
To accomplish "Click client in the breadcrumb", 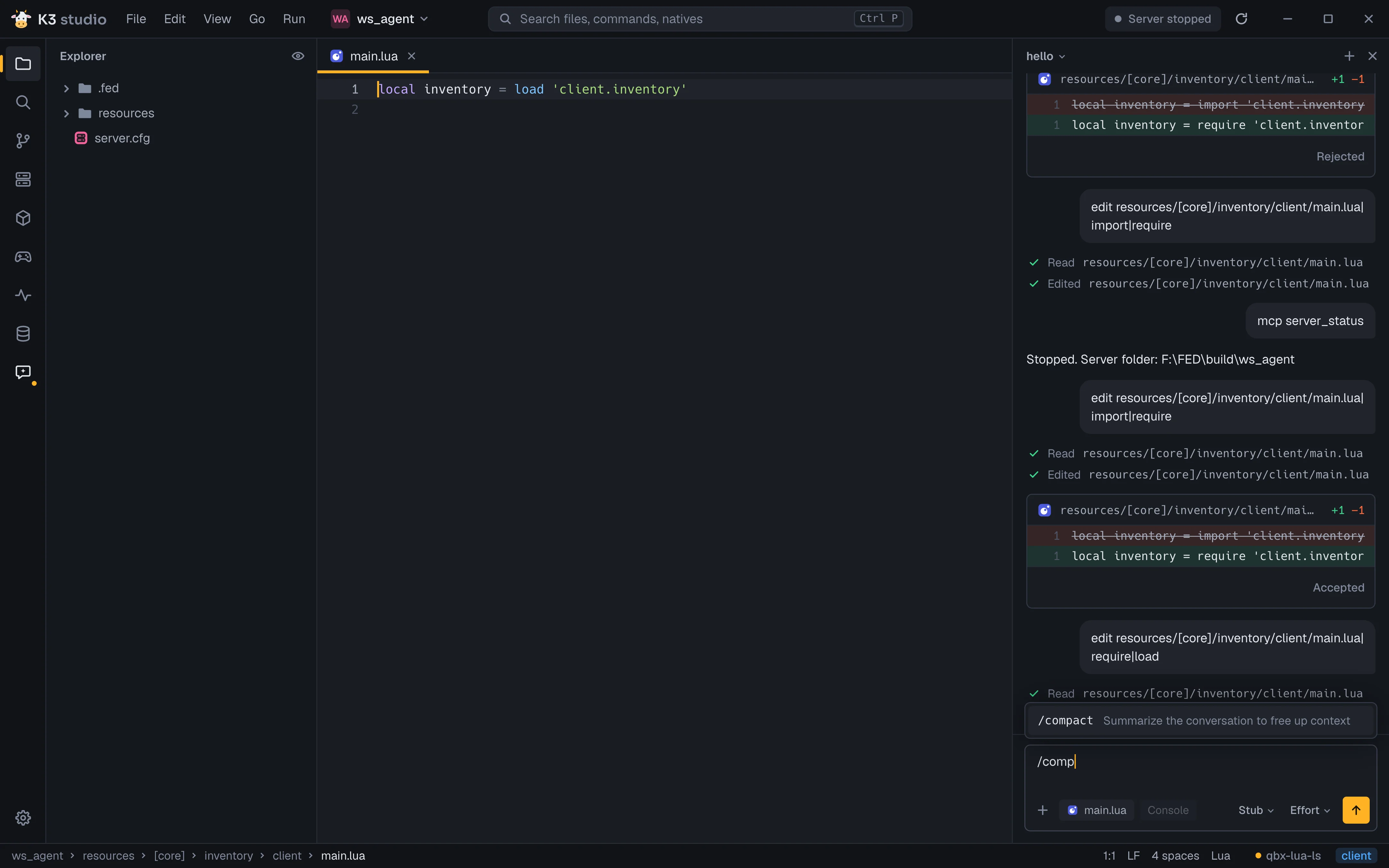I will [287, 855].
